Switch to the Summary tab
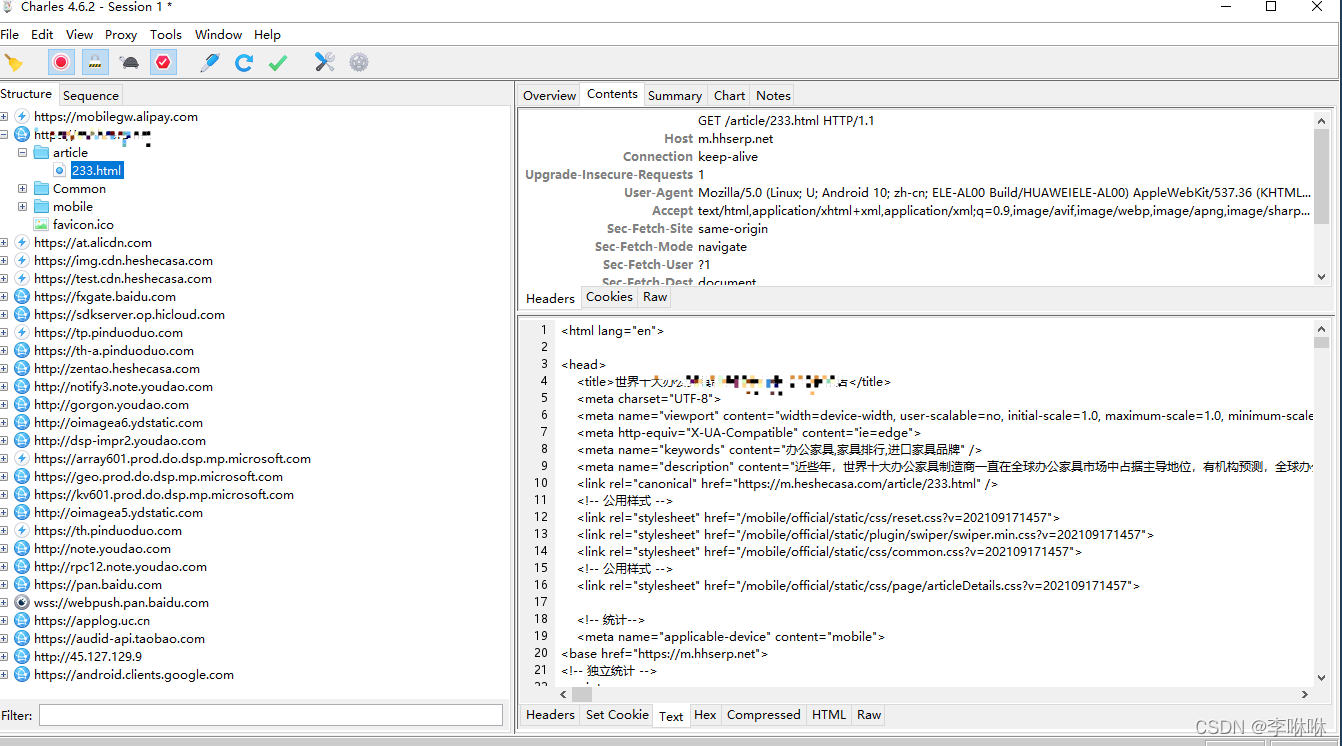 tap(675, 95)
